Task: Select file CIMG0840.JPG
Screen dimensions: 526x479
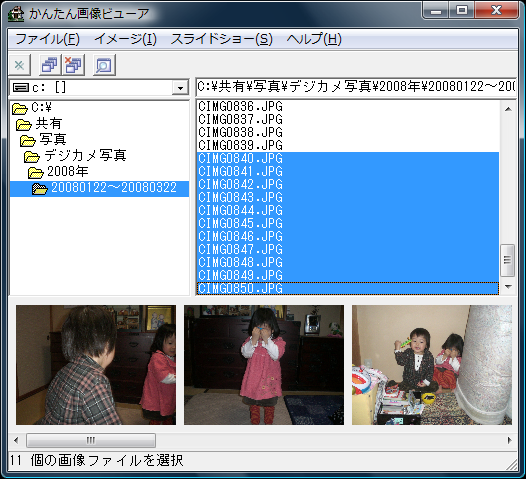Action: pos(348,159)
